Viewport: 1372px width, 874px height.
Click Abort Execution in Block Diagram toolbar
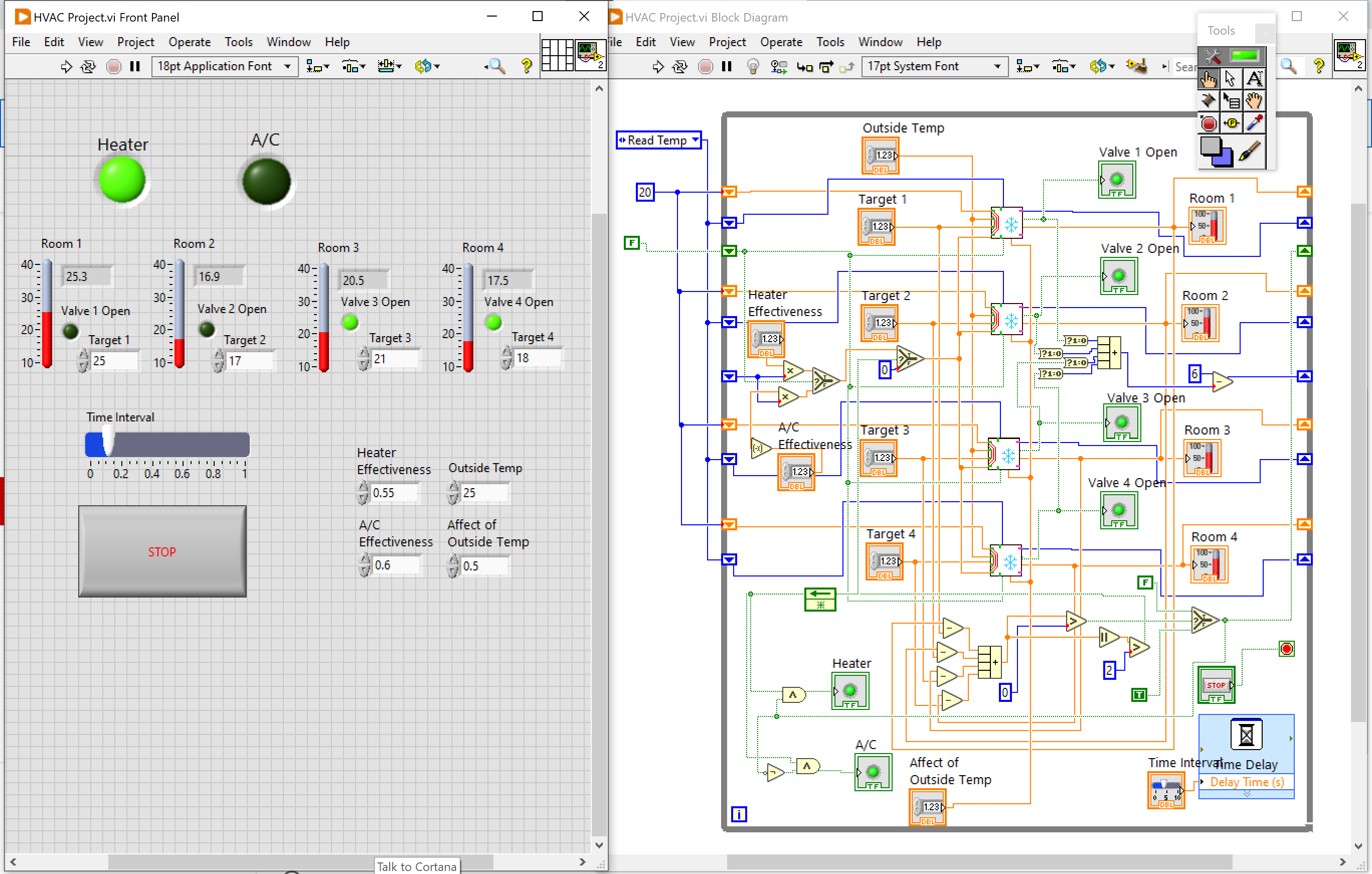pyautogui.click(x=705, y=66)
